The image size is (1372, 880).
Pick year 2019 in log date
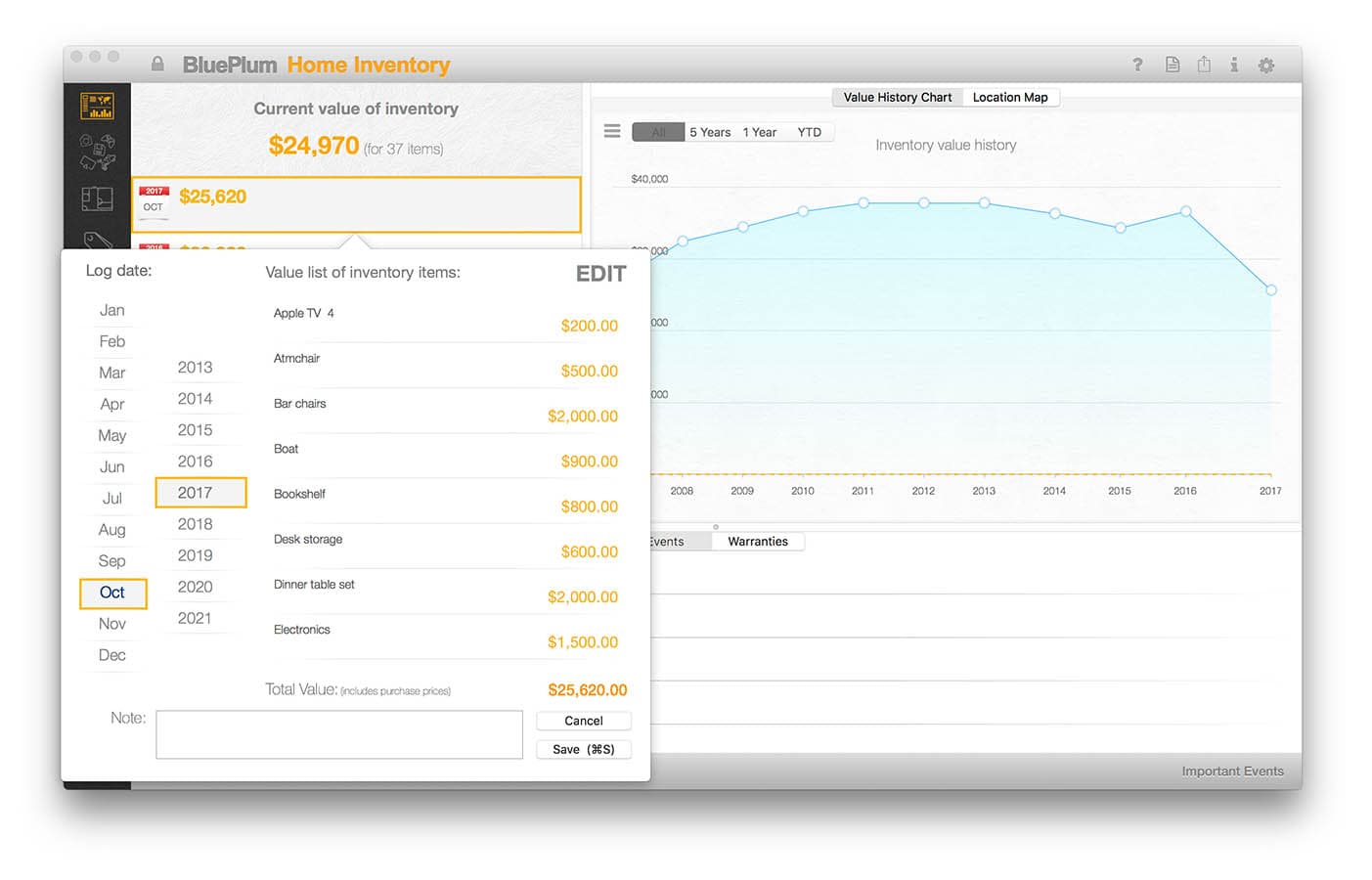[x=196, y=554]
